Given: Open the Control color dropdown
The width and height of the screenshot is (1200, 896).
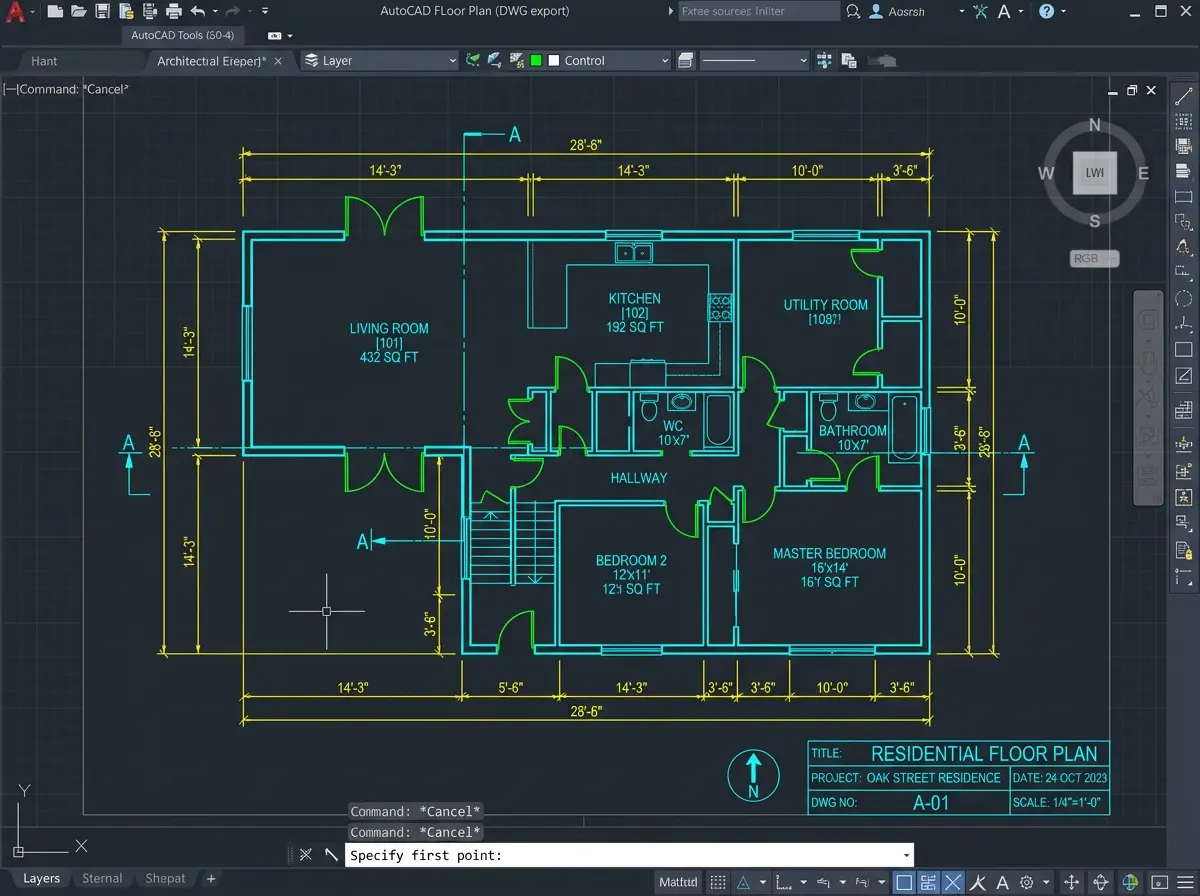Looking at the screenshot, I should pos(608,61).
